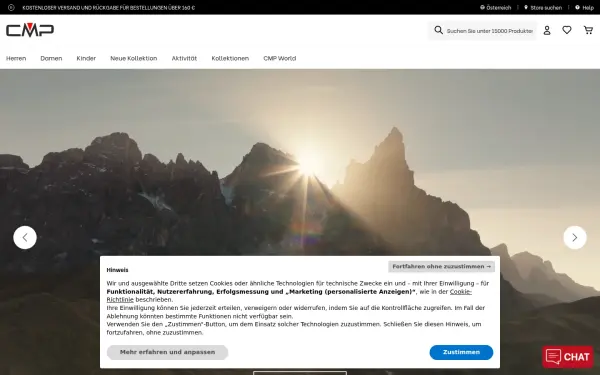Open the shopping cart icon
Viewport: 600px width, 375px height.
[x=588, y=30]
